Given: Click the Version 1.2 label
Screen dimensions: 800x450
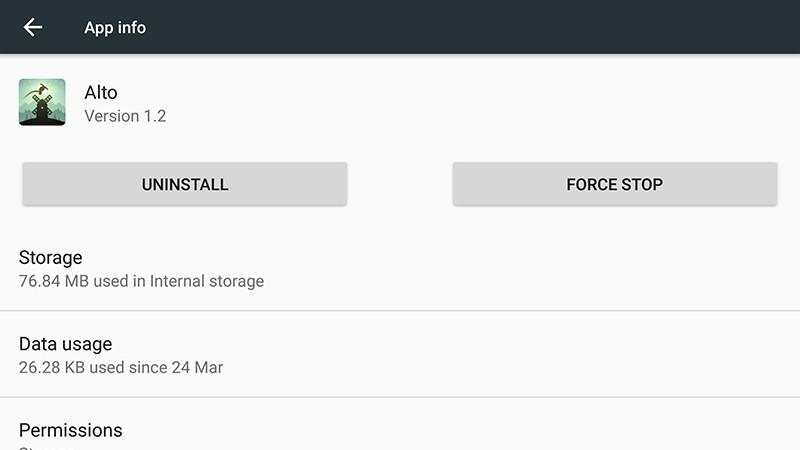Looking at the screenshot, I should 125,116.
